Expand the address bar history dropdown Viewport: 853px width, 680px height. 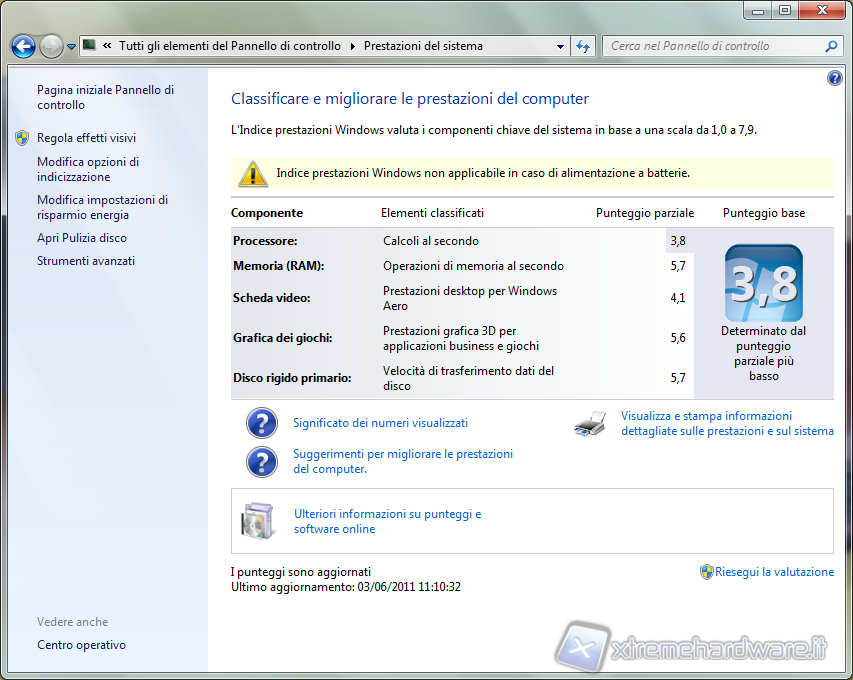click(561, 46)
